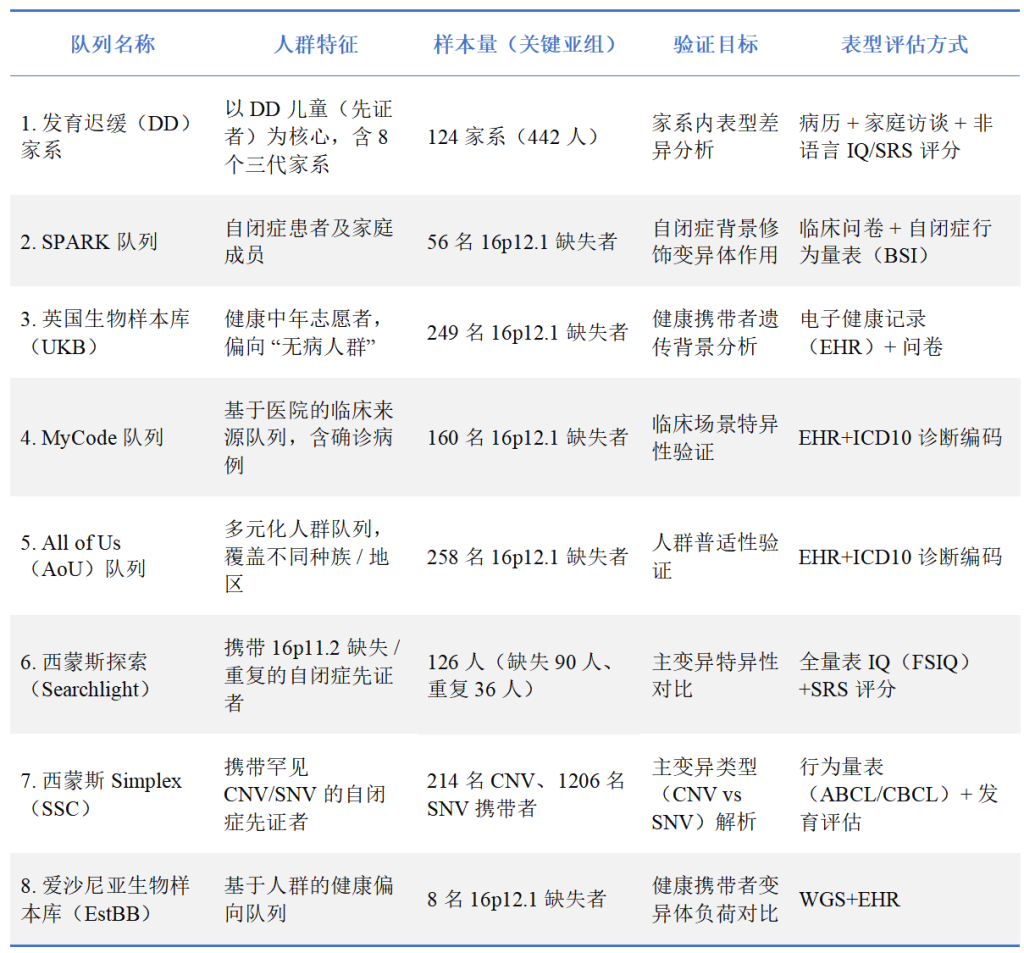Select the WGS+EHR assessment cell
Image resolution: width=1024 pixels, height=953 pixels.
point(849,899)
